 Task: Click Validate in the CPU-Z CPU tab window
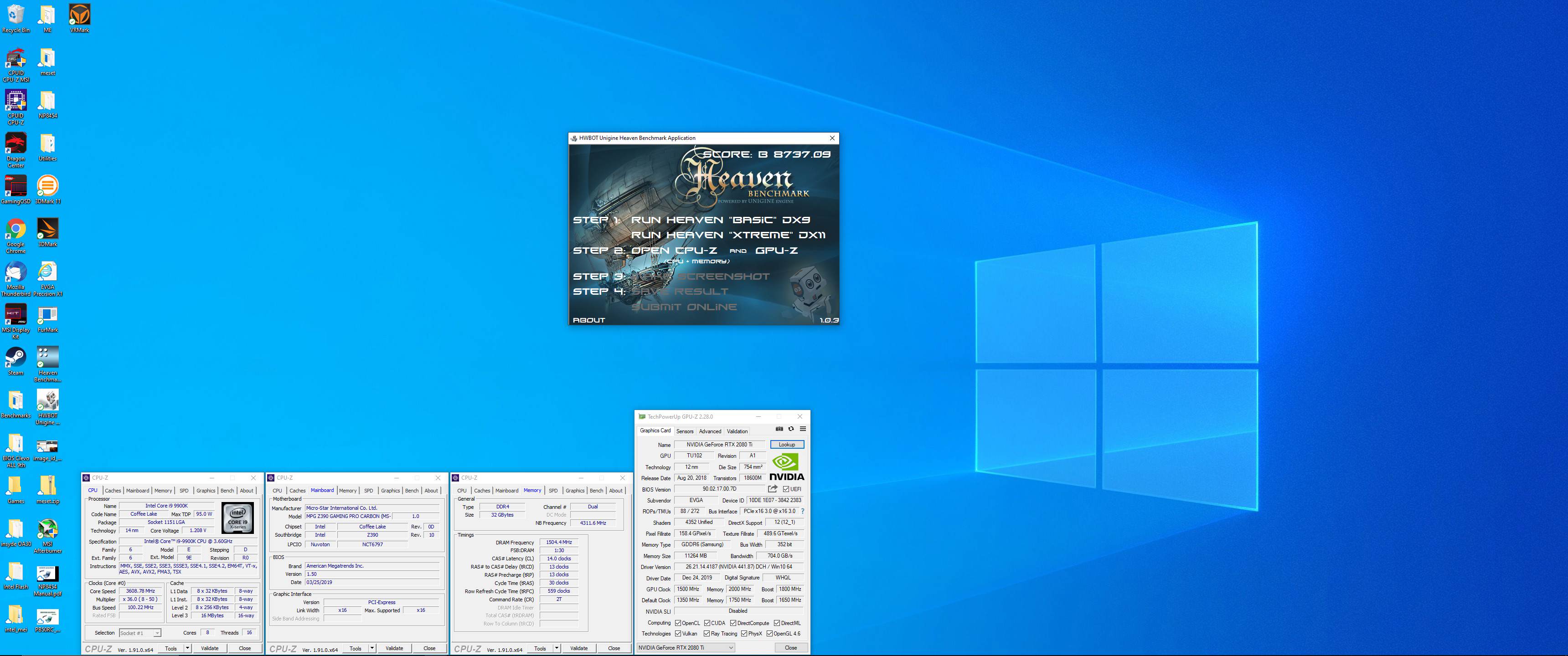pyautogui.click(x=210, y=648)
